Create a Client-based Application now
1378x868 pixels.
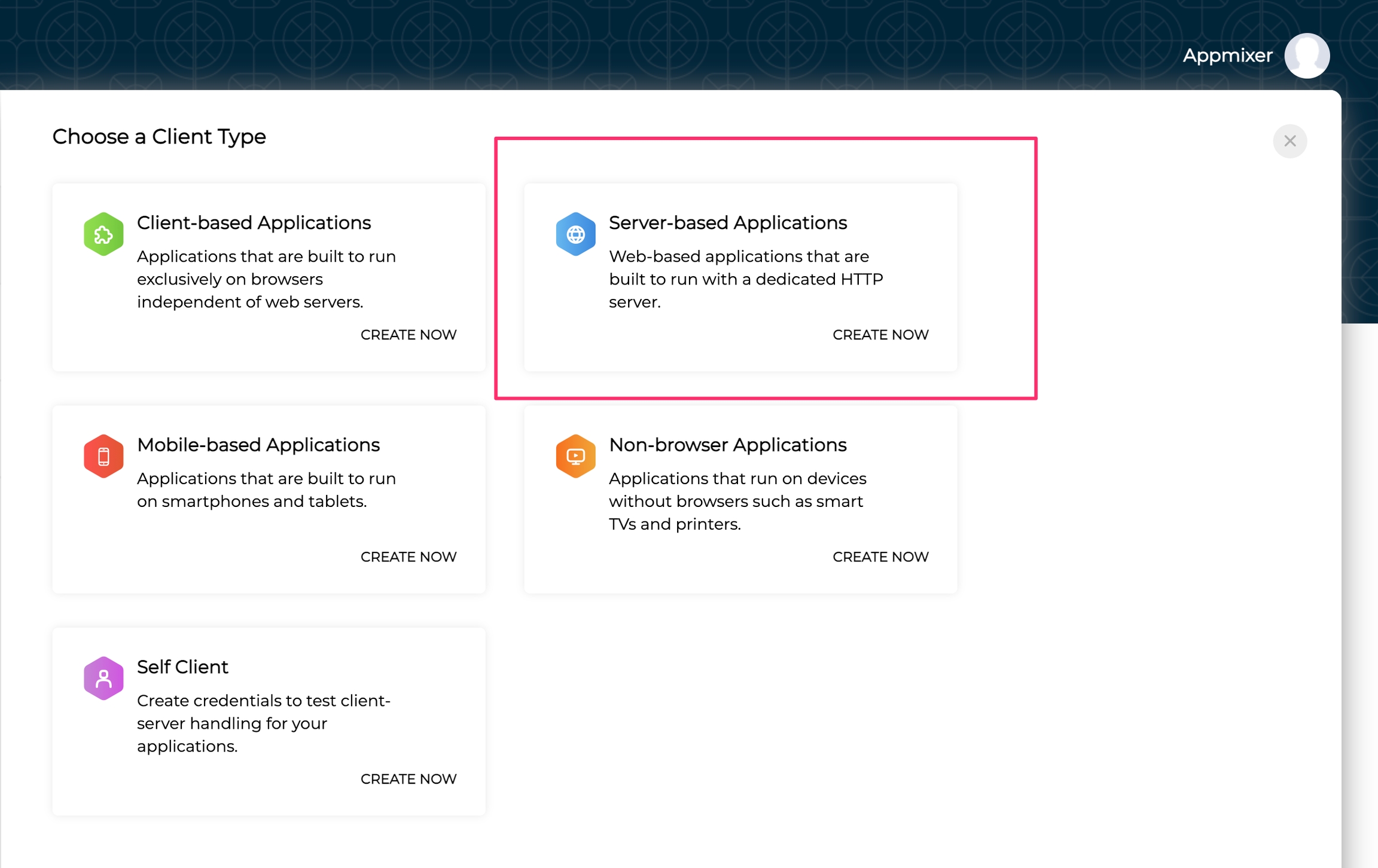pos(408,335)
